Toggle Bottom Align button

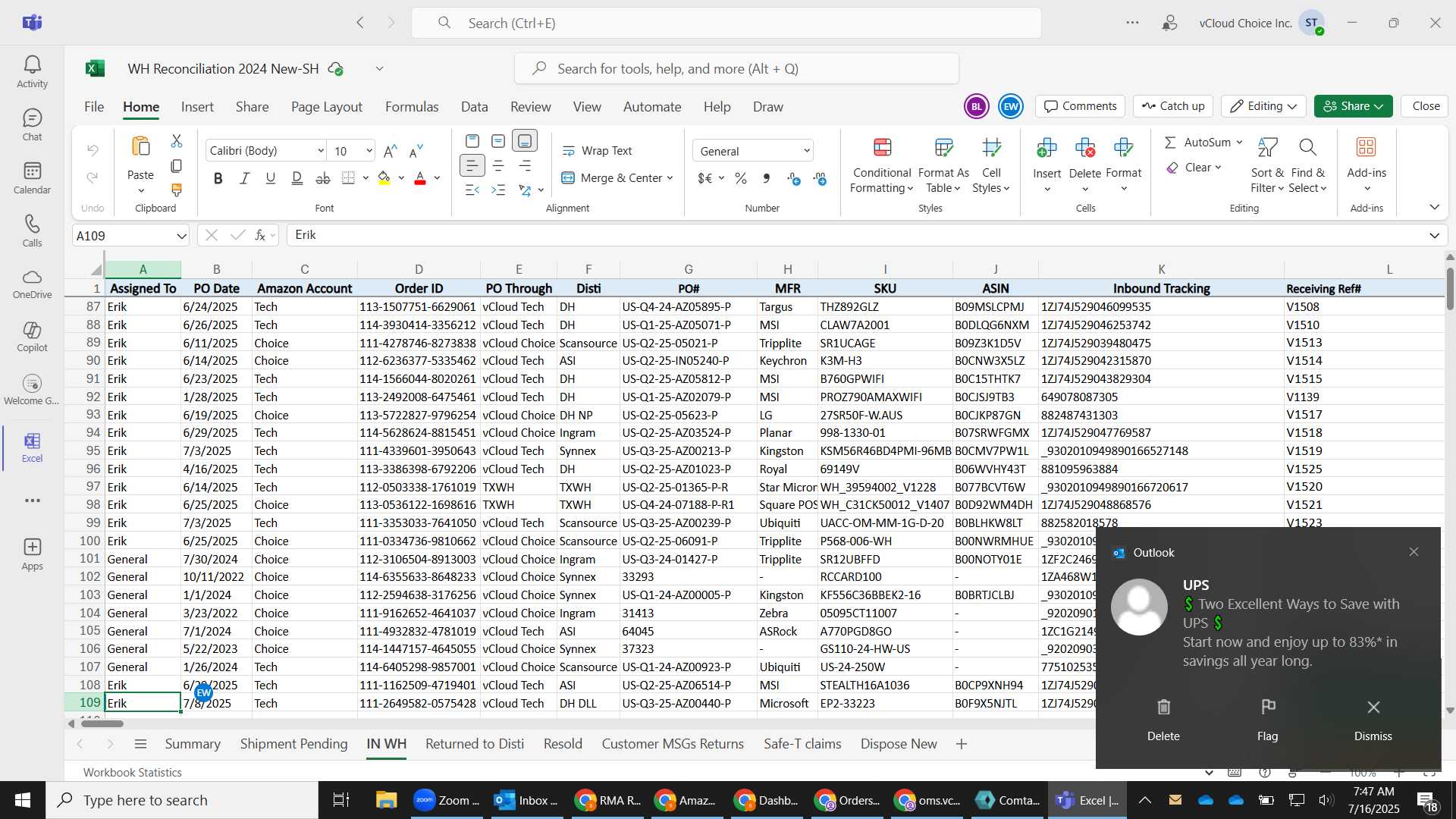pyautogui.click(x=525, y=141)
